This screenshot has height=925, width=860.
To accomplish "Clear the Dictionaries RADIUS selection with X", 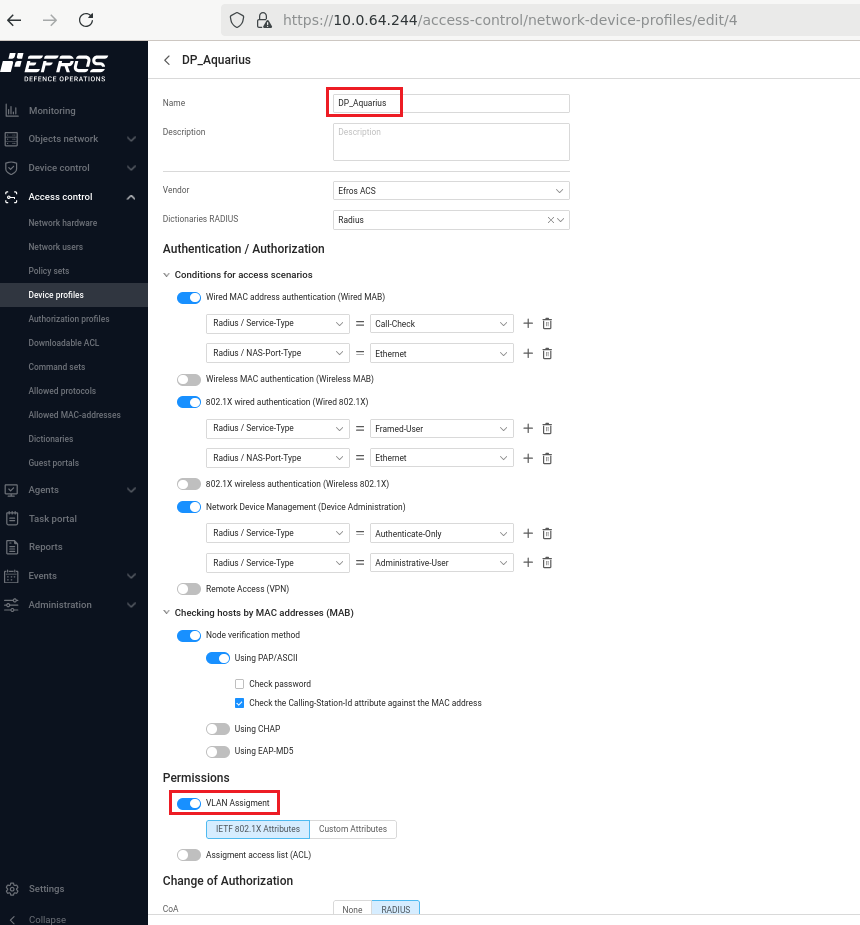I will click(550, 220).
